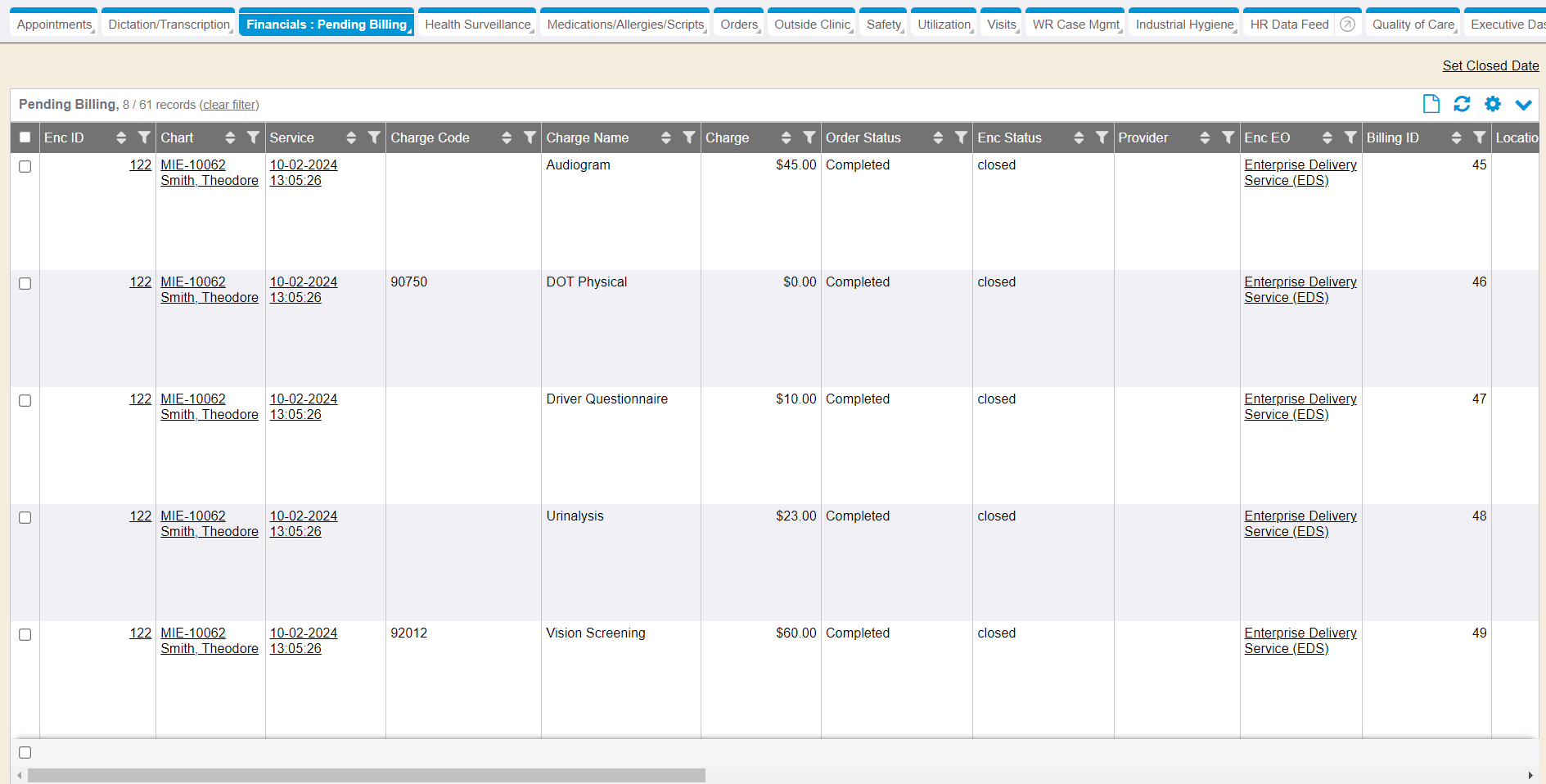
Task: Select the Urinalysis row checkbox
Action: click(x=25, y=517)
